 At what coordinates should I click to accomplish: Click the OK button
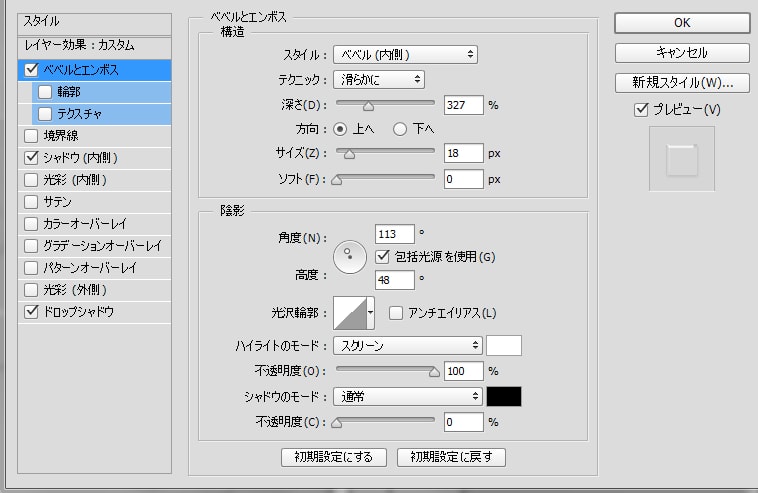[x=682, y=23]
